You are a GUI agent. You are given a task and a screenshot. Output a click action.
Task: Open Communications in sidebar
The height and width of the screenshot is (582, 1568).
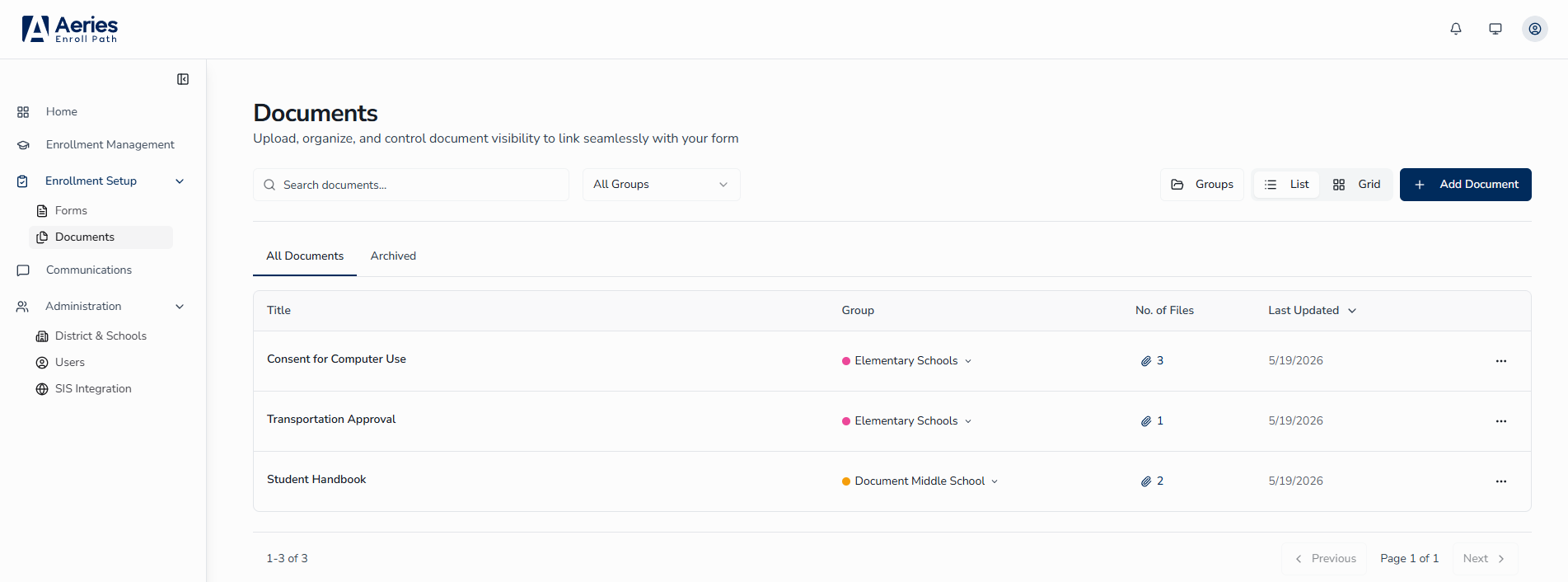(88, 270)
